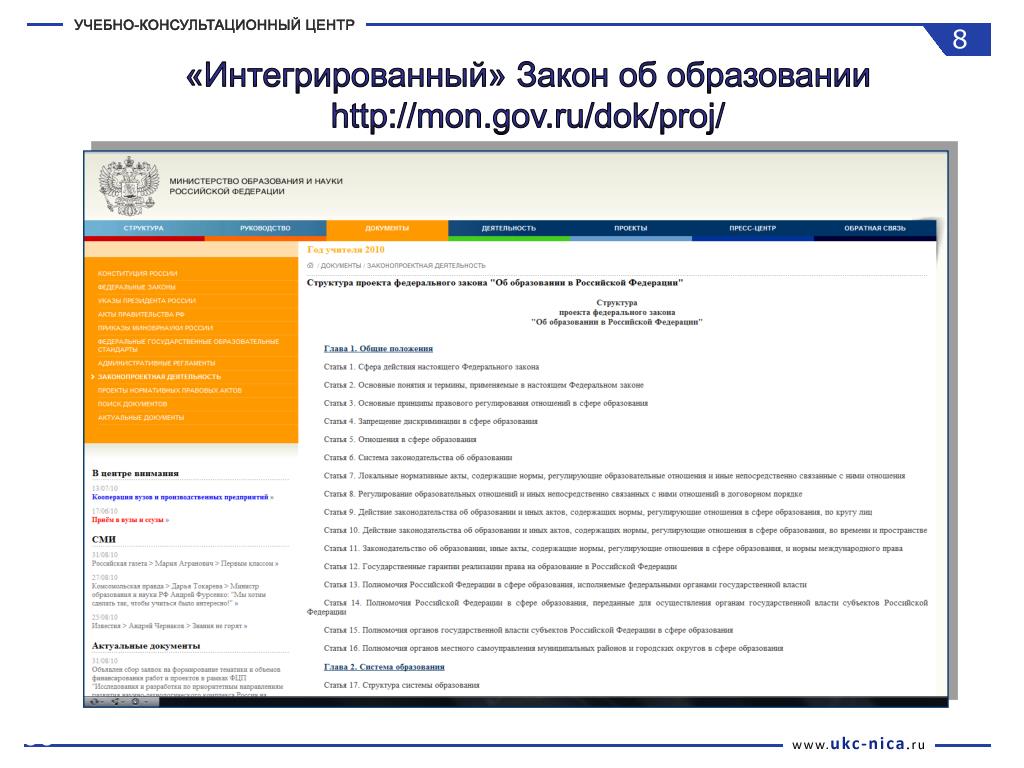Open АКТУАЛЬНЫЕ ДОКУМЕНТЫ sidebar item
Screen dimensions: 1024x768
coord(140,418)
